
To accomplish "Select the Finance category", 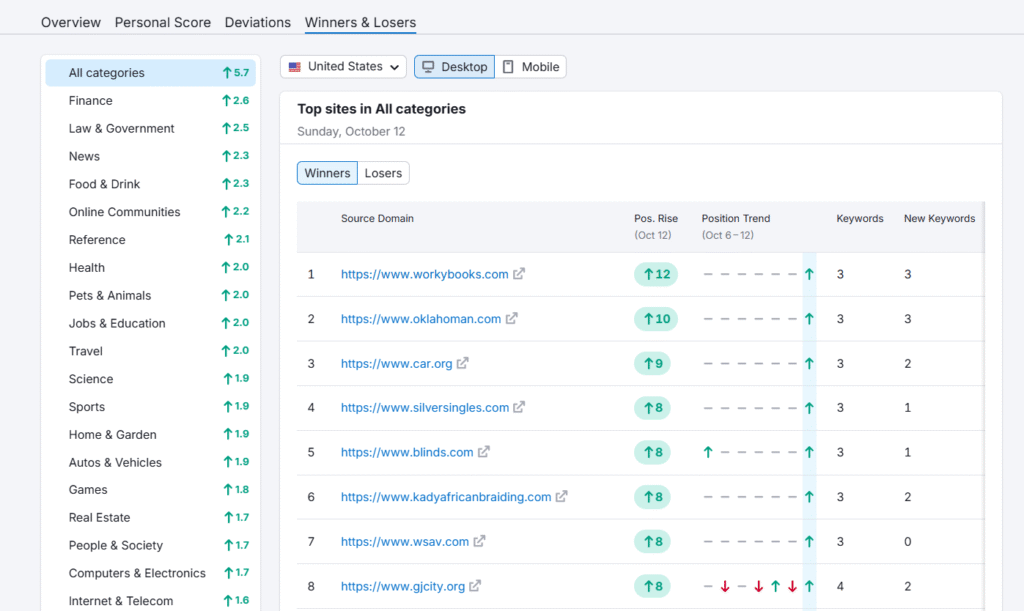I will click(91, 101).
